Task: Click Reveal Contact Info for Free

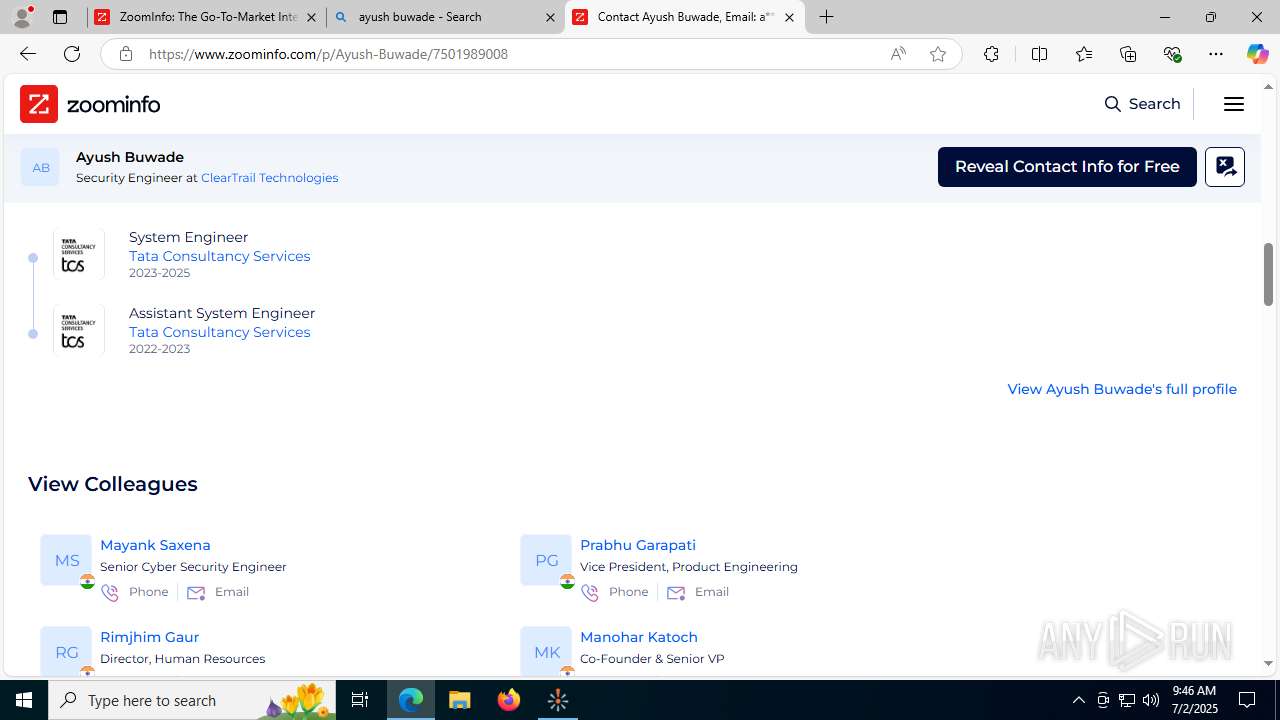Action: (x=1067, y=167)
